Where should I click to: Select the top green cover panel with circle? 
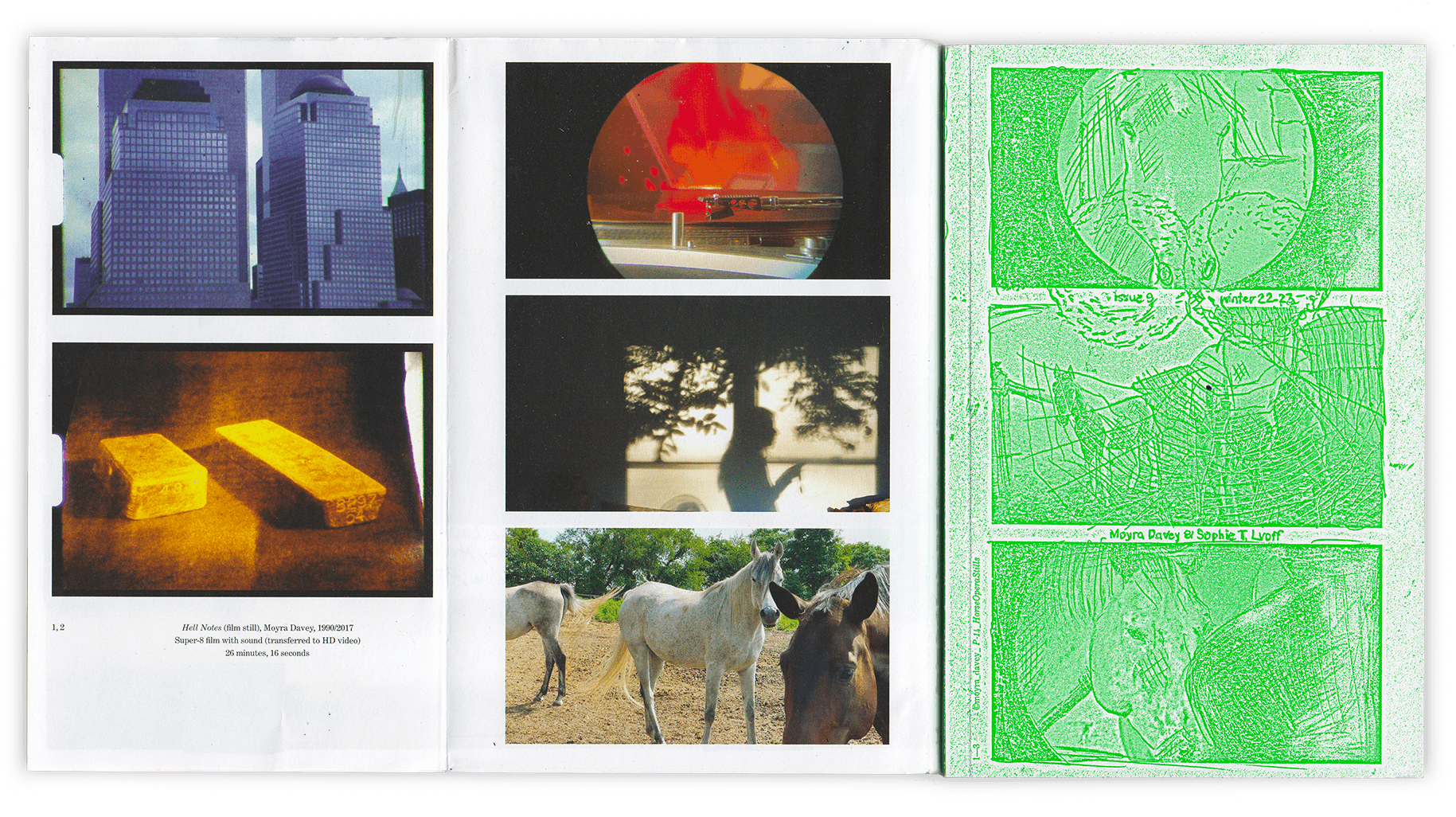[x=1186, y=179]
